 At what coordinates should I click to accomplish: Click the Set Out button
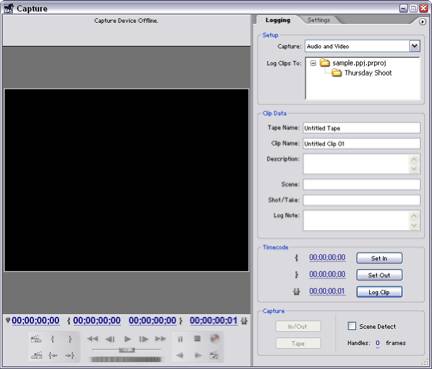(x=379, y=275)
